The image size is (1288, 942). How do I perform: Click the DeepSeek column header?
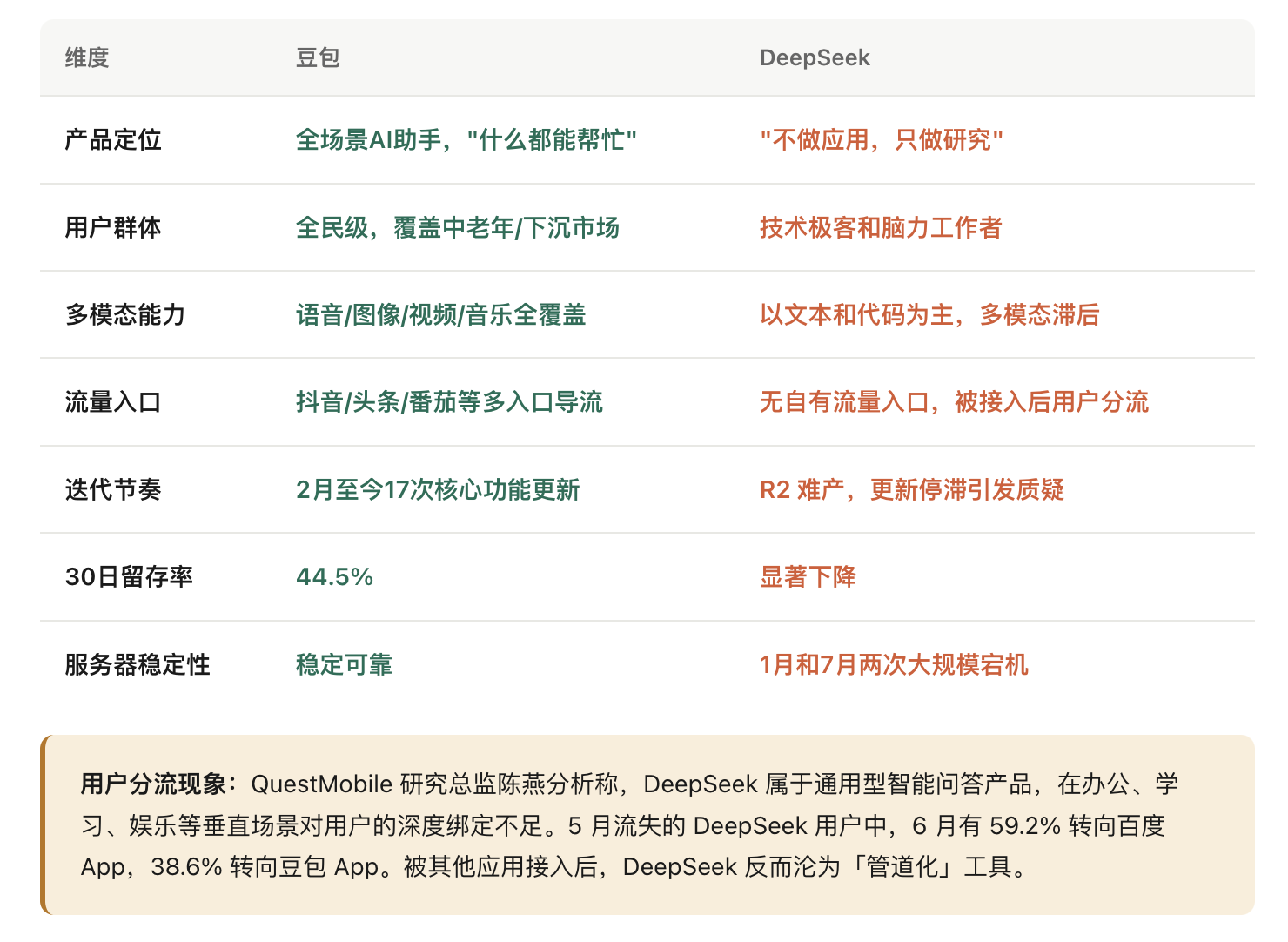[815, 57]
